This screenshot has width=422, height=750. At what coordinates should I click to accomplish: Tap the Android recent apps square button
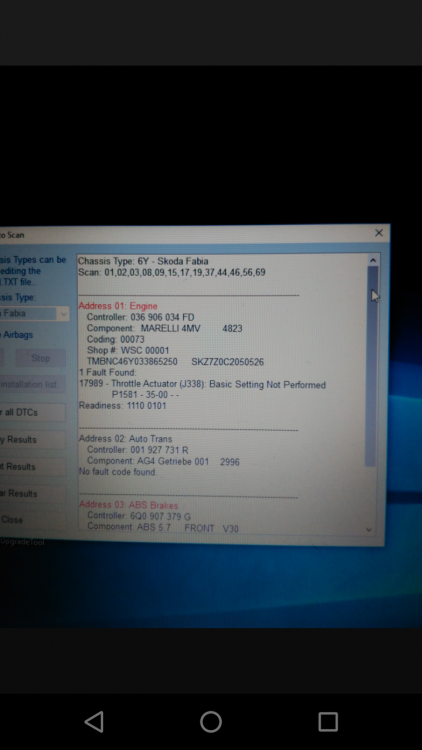pos(328,721)
